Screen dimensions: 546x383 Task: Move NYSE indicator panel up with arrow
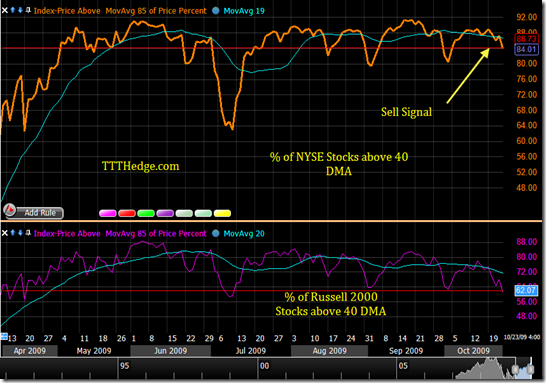tap(13, 10)
